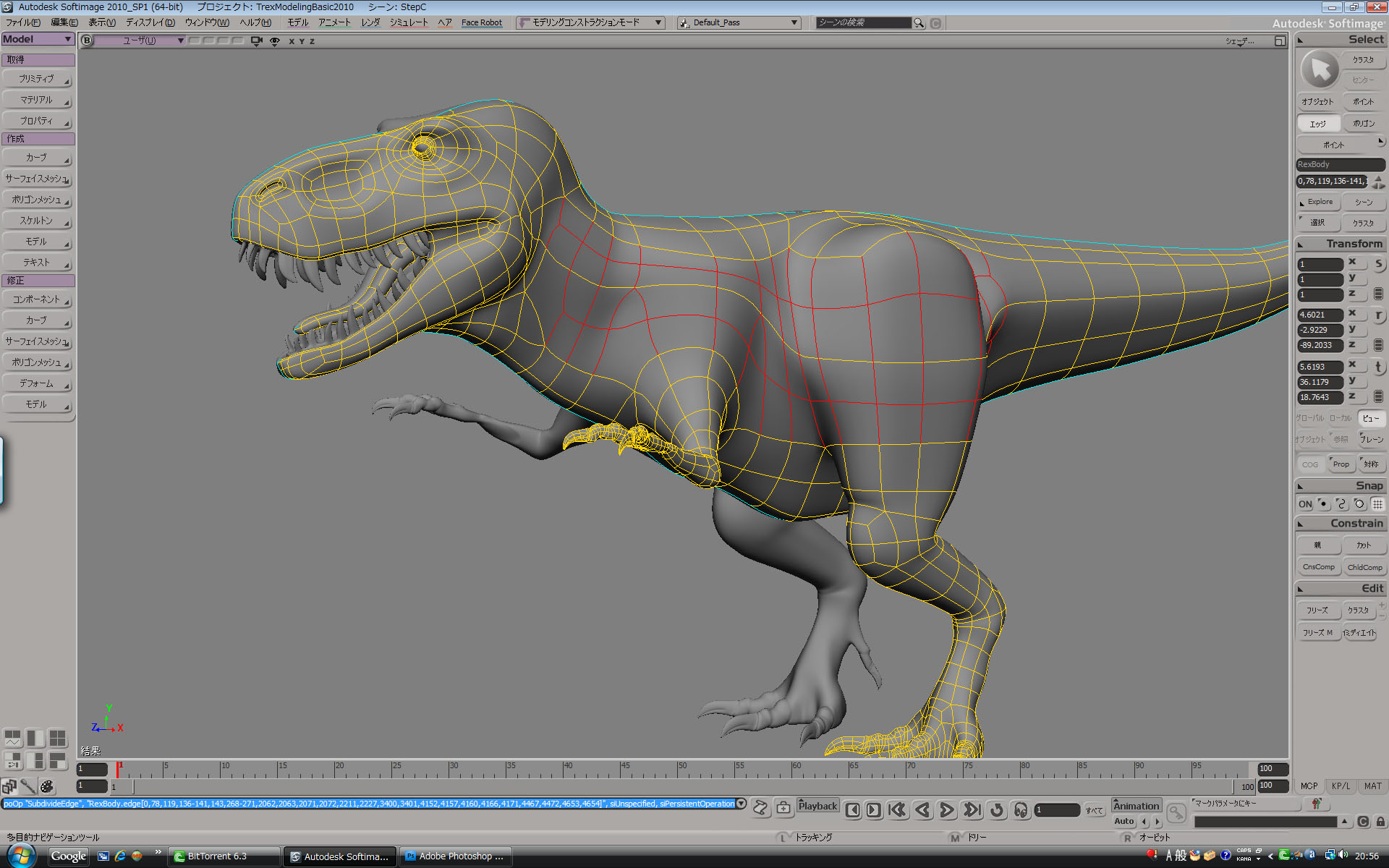This screenshot has height=868, width=1389.
Task: Open the Face Robot link
Action: click(481, 22)
